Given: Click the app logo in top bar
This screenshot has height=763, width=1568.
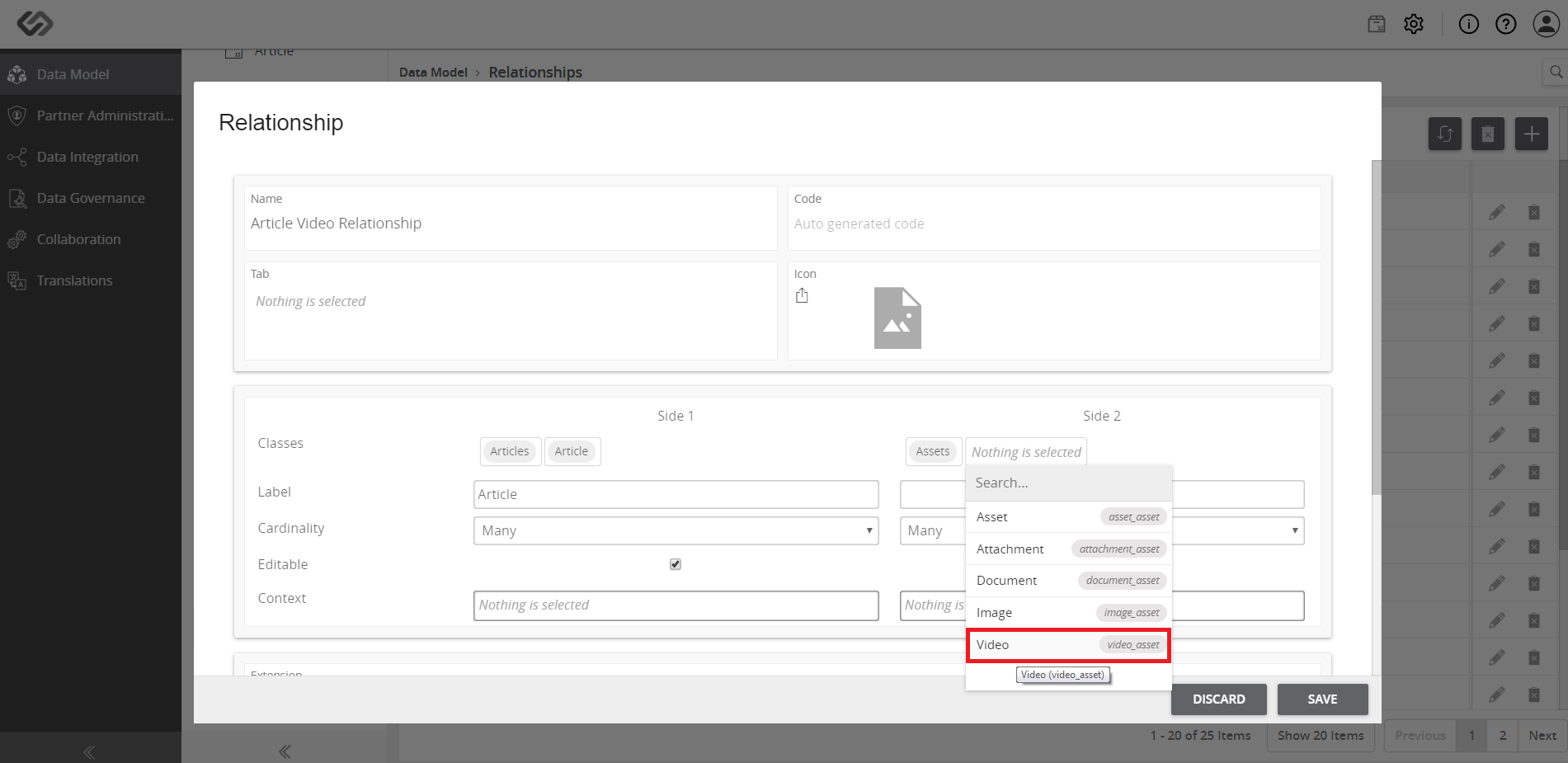Looking at the screenshot, I should coord(35,23).
